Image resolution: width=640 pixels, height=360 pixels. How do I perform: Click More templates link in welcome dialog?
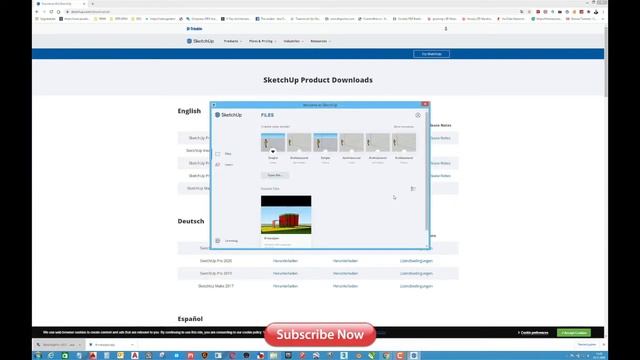tap(403, 127)
